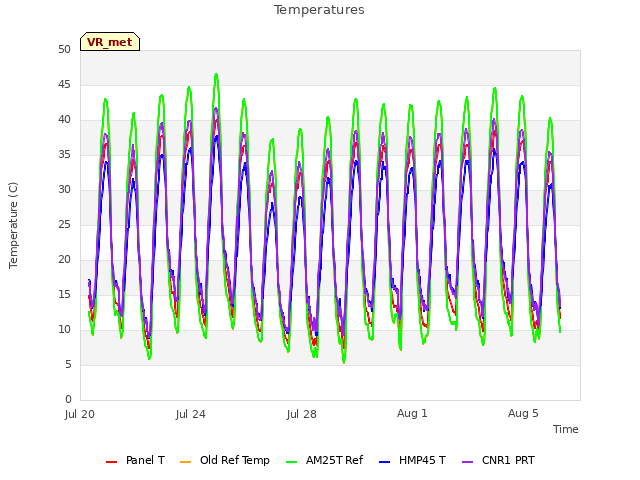This screenshot has width=640, height=480.
Task: Toggle the AM25T Ref legend entry
Action: (324, 460)
